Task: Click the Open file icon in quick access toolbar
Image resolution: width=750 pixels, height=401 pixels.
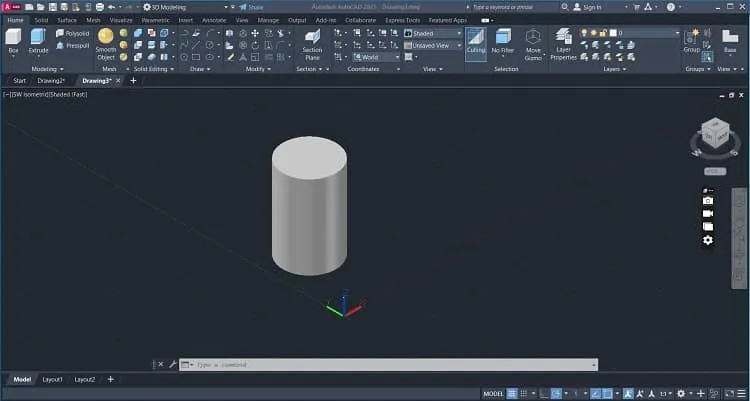Action: pos(41,7)
